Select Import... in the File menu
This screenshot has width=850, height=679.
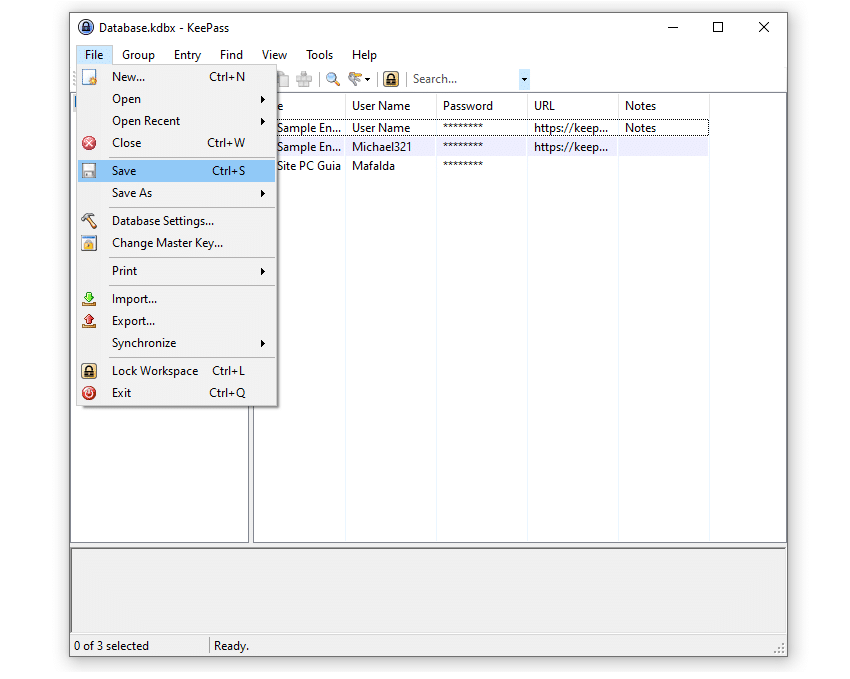tap(177, 299)
